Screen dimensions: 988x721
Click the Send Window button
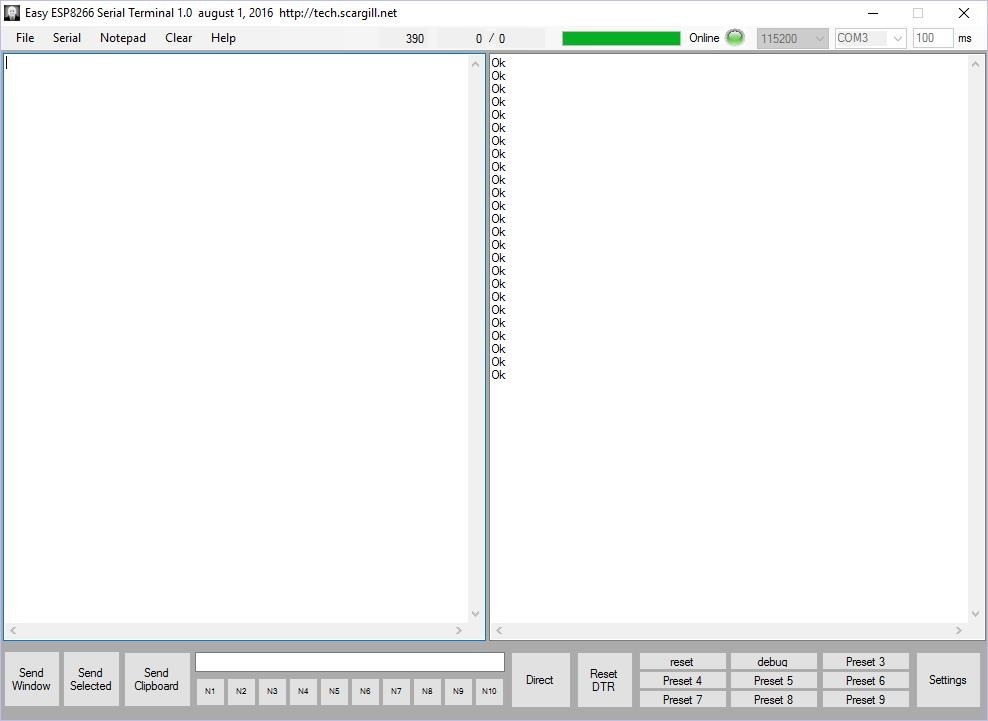31,680
